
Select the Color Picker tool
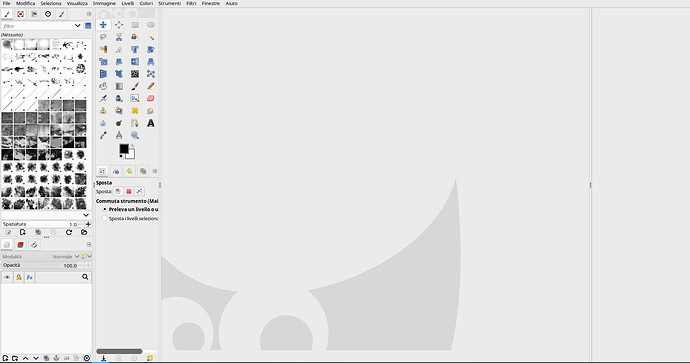click(103, 136)
